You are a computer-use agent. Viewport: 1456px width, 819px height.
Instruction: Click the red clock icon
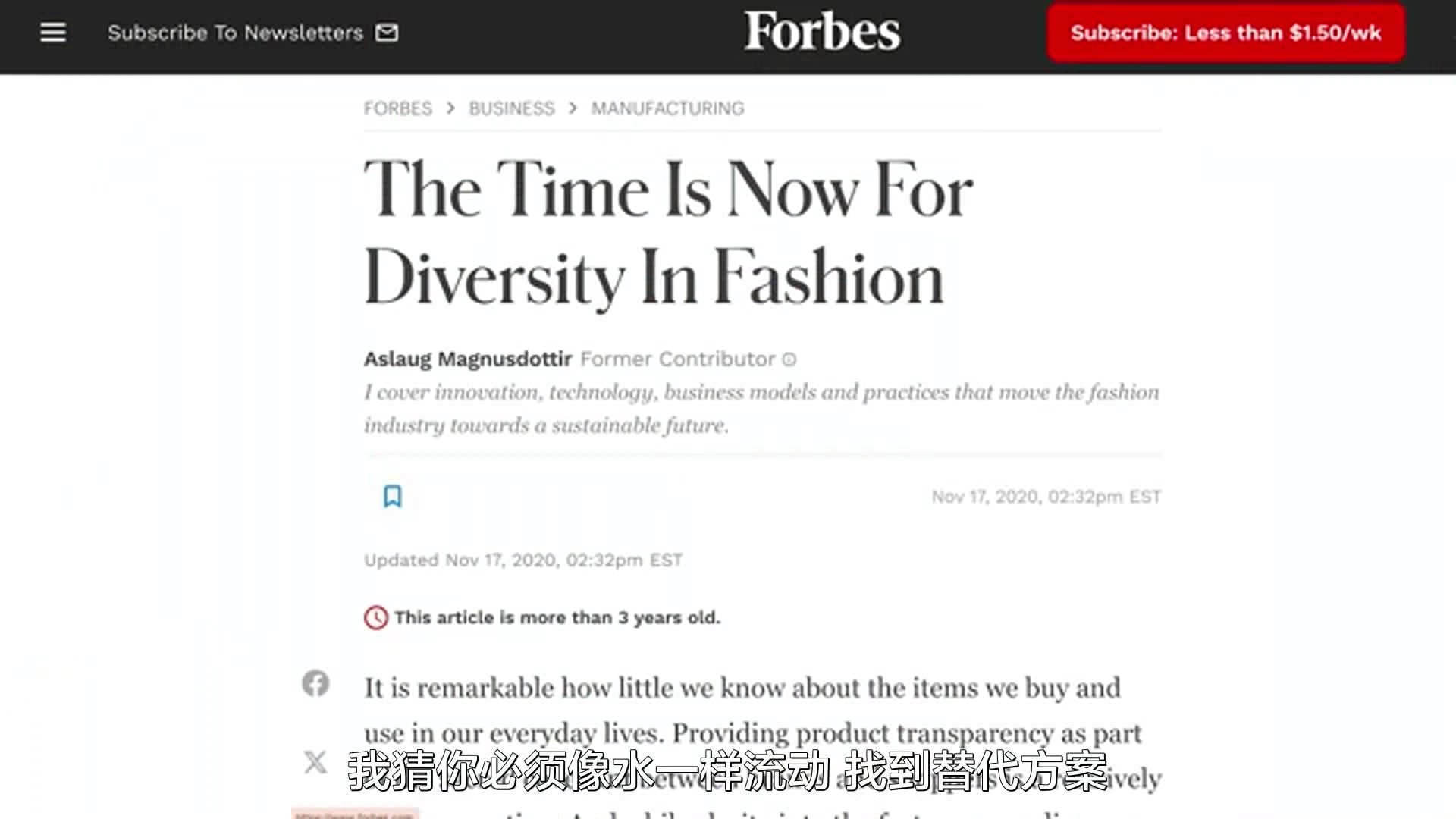(376, 618)
